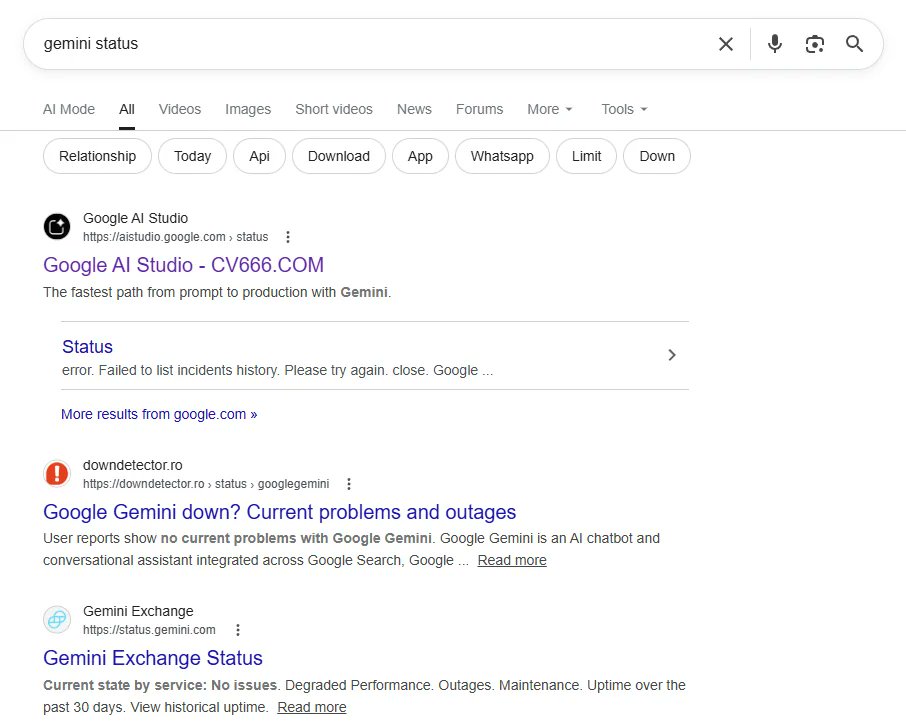Open the More search categories dropdown
The image size is (906, 727).
pos(549,109)
